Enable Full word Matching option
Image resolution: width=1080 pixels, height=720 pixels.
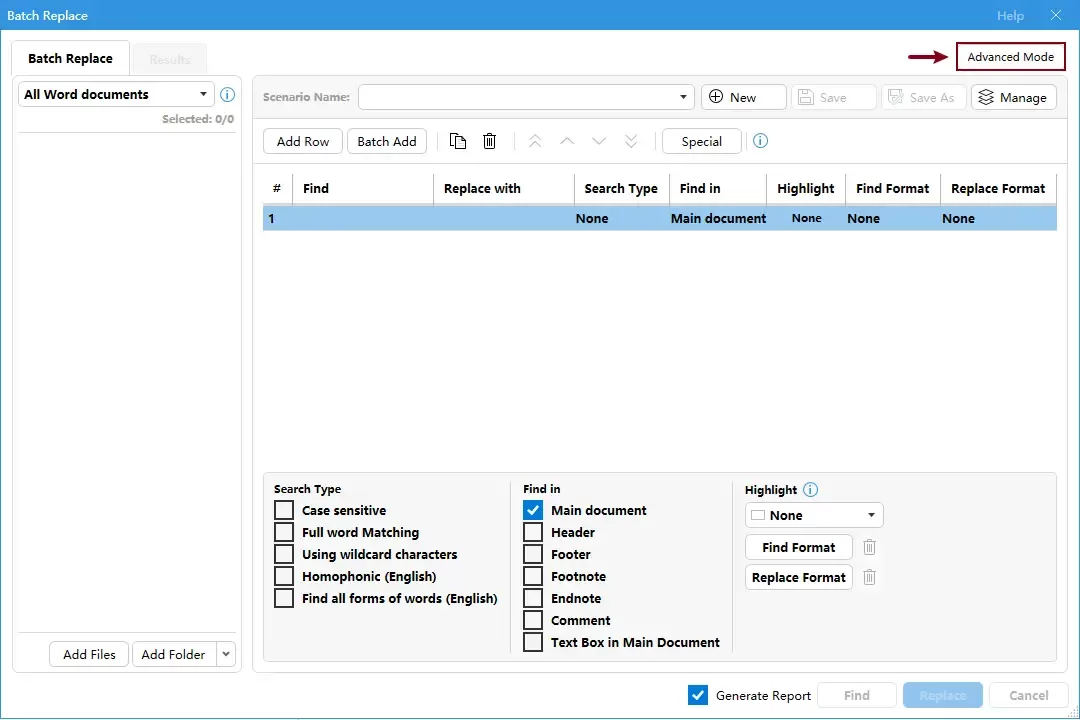(x=284, y=532)
